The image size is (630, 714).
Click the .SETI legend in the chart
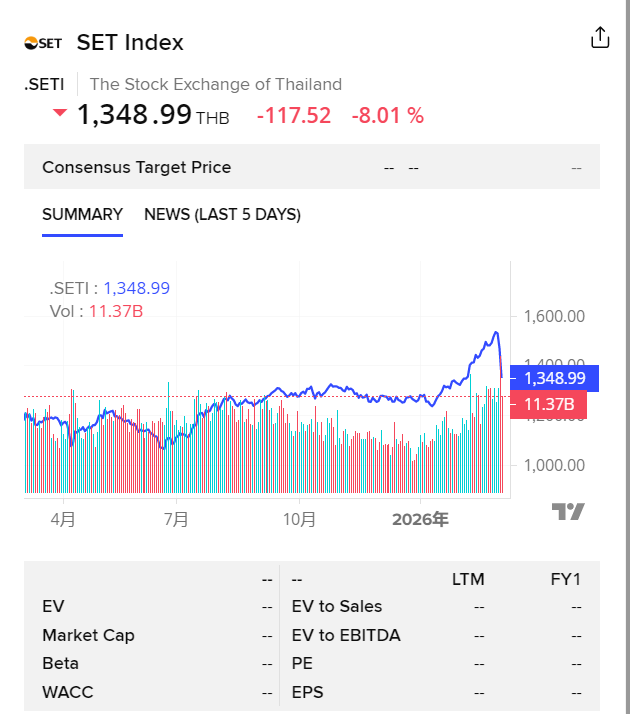tap(110, 288)
